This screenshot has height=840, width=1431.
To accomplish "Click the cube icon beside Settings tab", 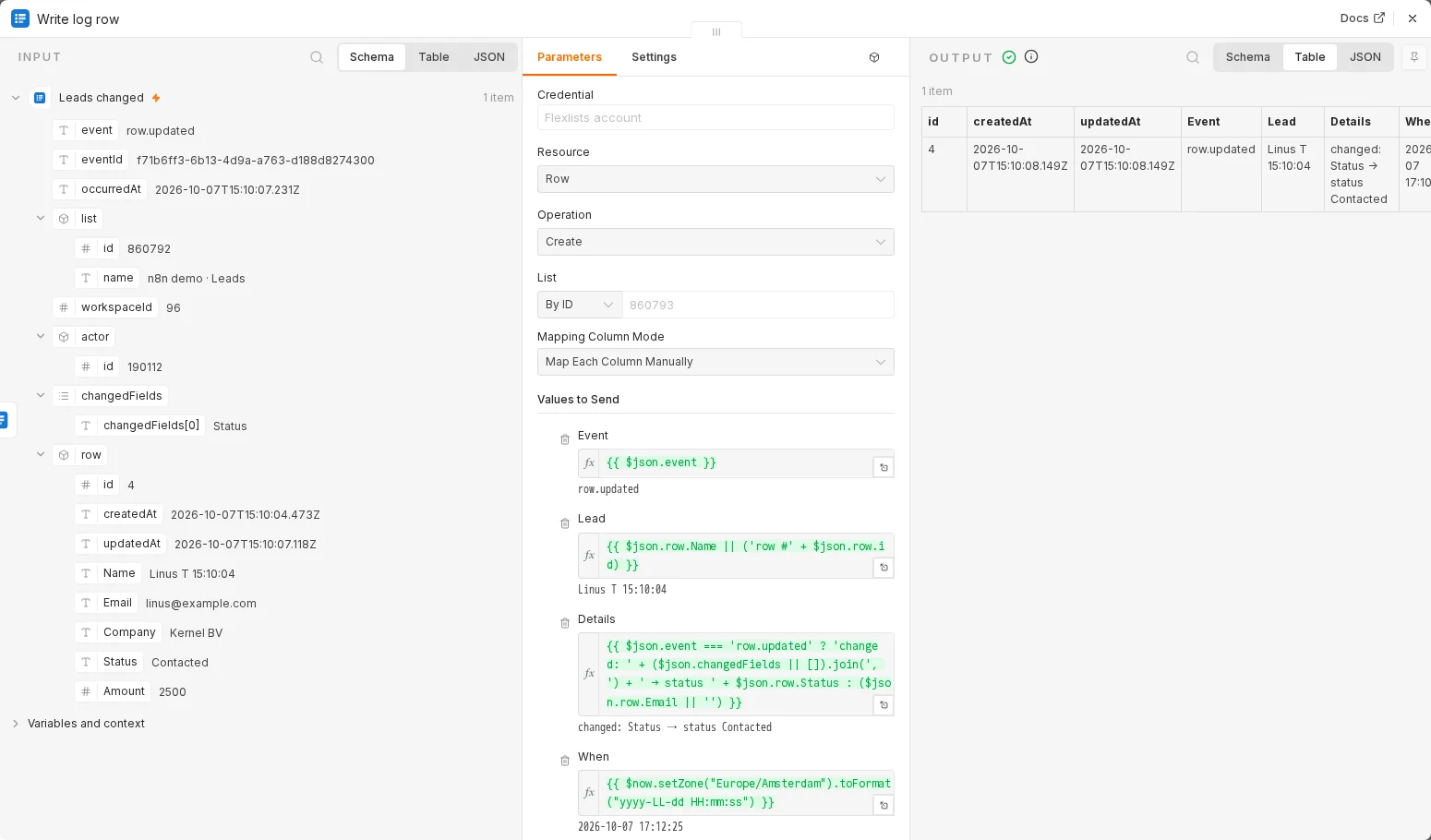I will [874, 57].
